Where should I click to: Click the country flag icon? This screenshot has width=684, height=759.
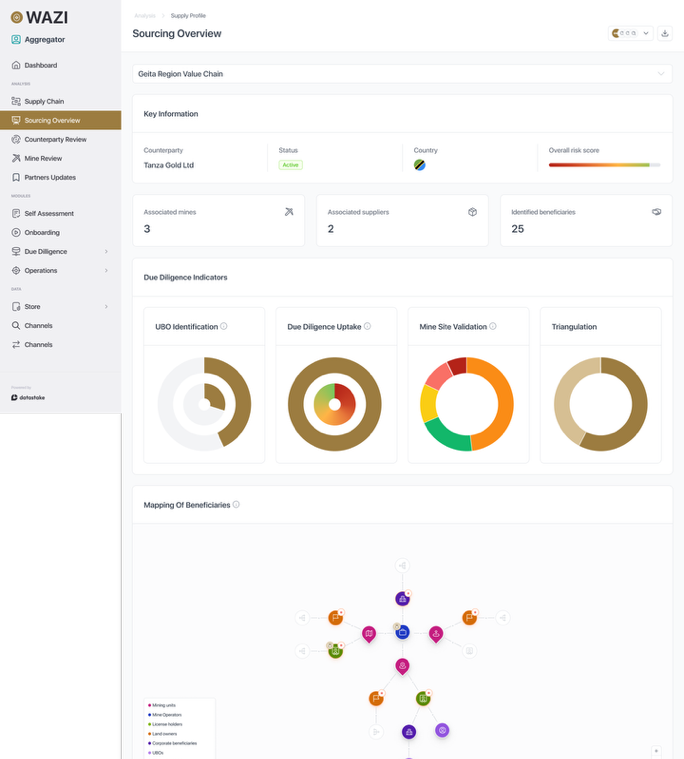click(420, 165)
